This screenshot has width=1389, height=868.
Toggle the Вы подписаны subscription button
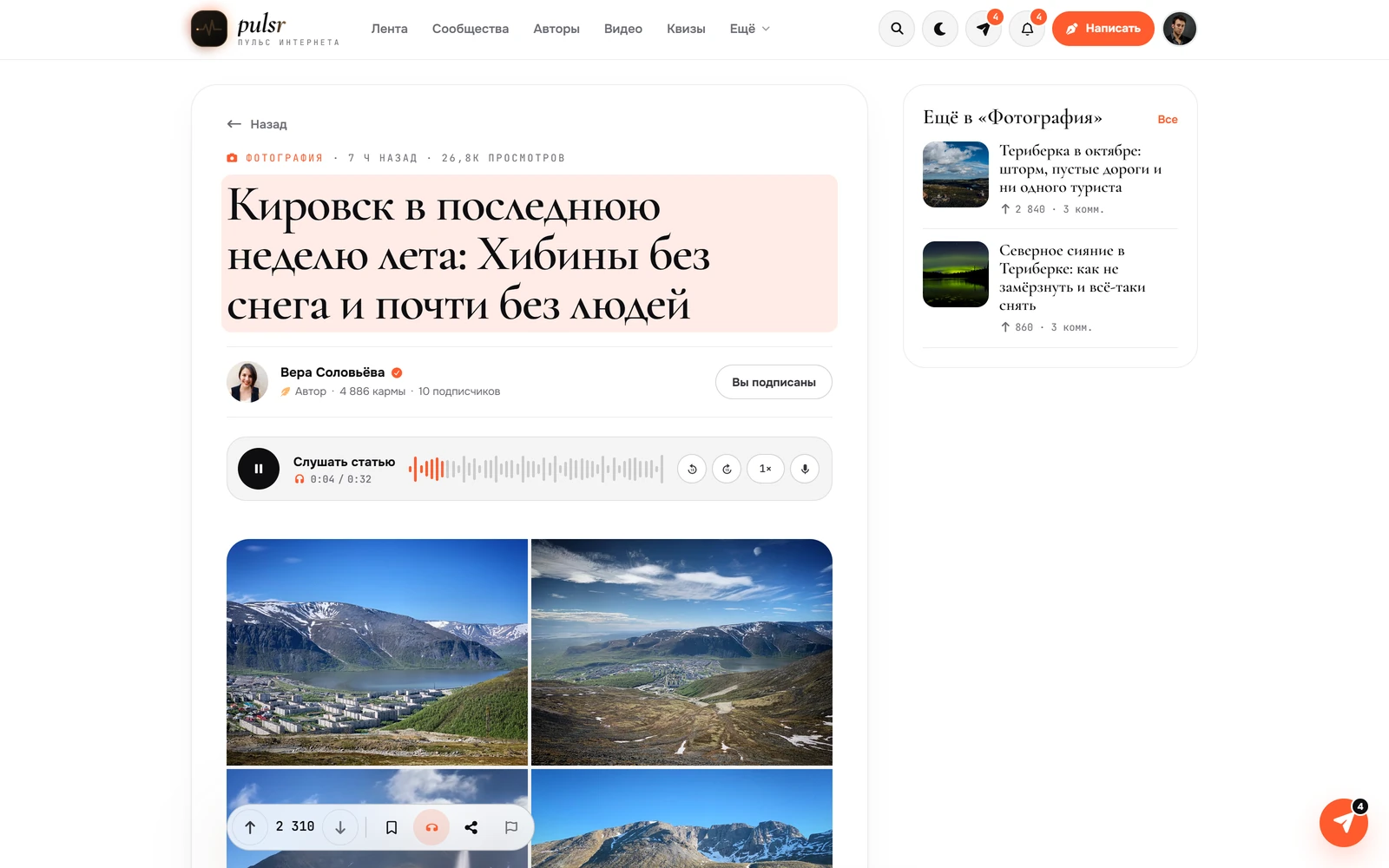click(773, 382)
